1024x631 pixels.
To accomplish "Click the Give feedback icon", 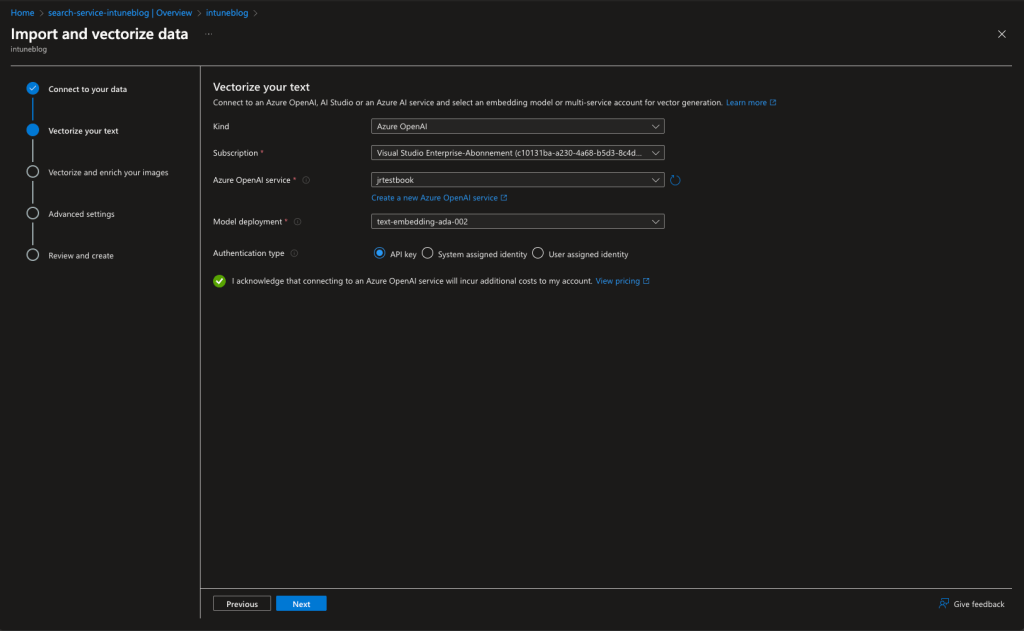I will (944, 604).
